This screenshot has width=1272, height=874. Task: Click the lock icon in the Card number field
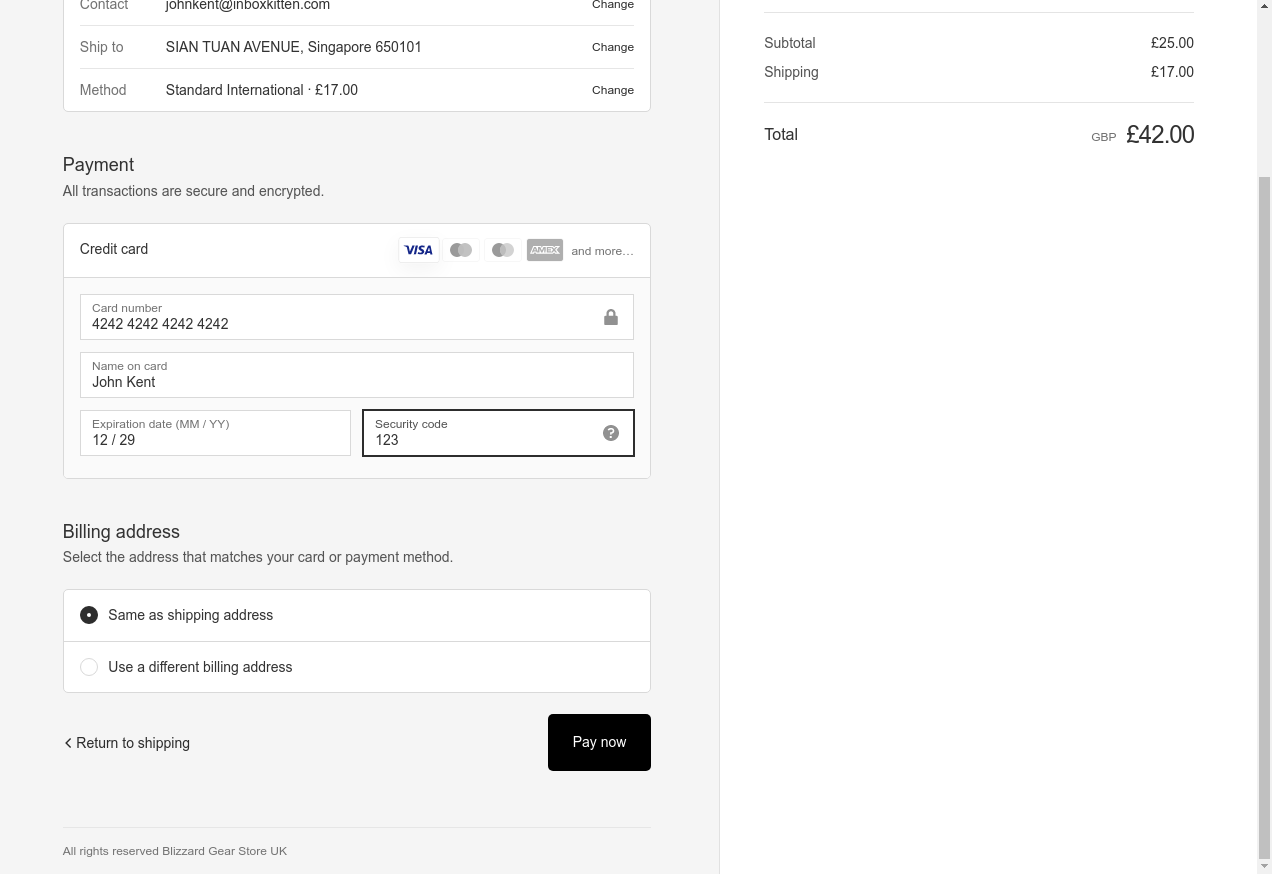click(611, 317)
